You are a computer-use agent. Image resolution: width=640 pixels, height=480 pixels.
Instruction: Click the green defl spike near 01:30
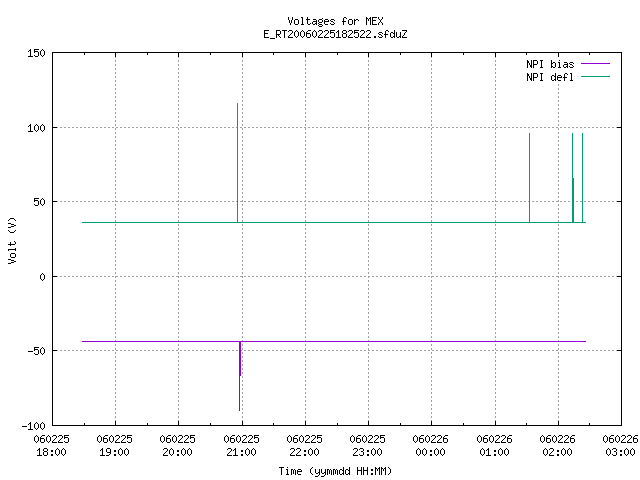tap(529, 178)
